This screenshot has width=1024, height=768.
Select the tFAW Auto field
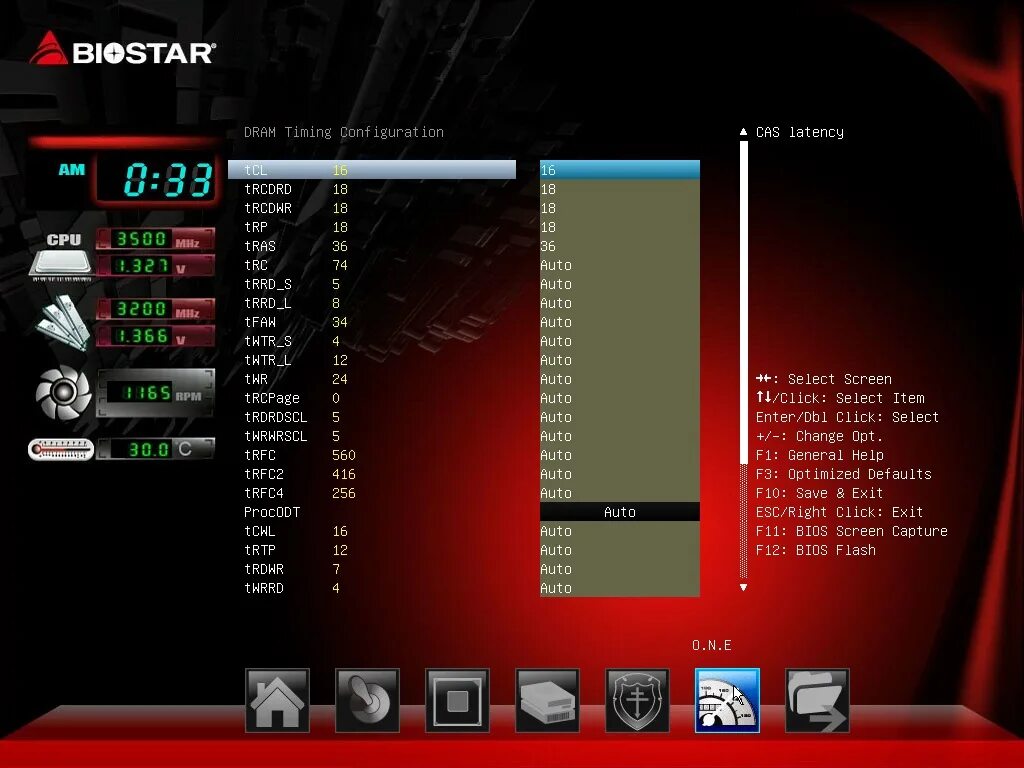(620, 322)
